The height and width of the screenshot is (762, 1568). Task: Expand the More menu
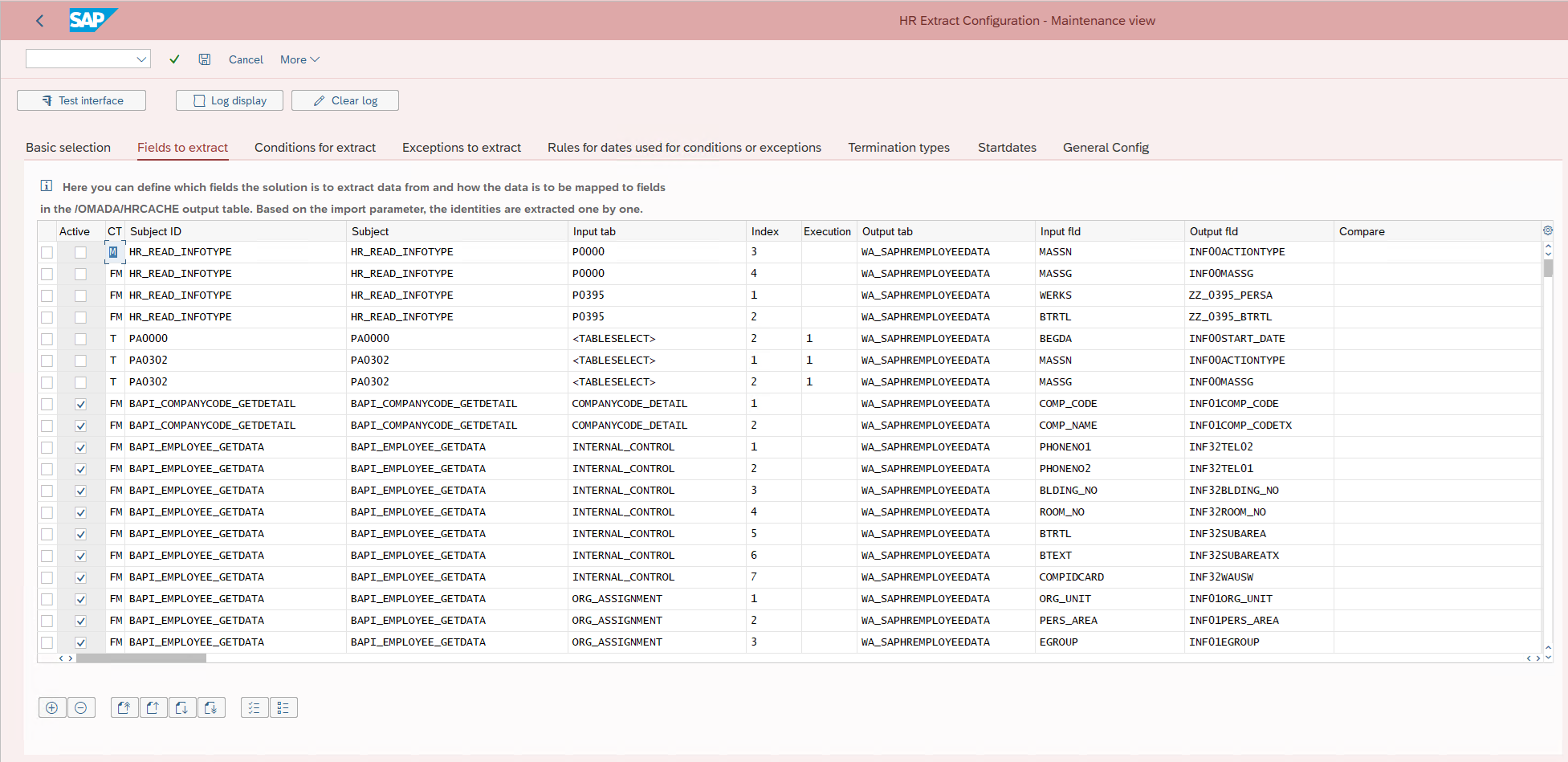click(x=299, y=59)
